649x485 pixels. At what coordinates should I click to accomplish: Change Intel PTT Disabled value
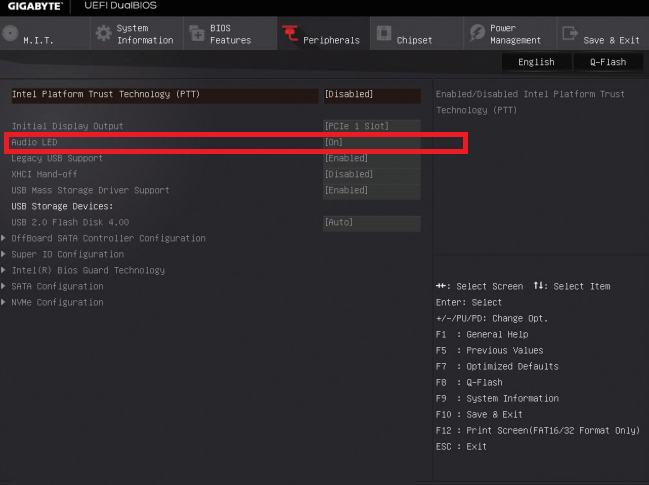(372, 95)
